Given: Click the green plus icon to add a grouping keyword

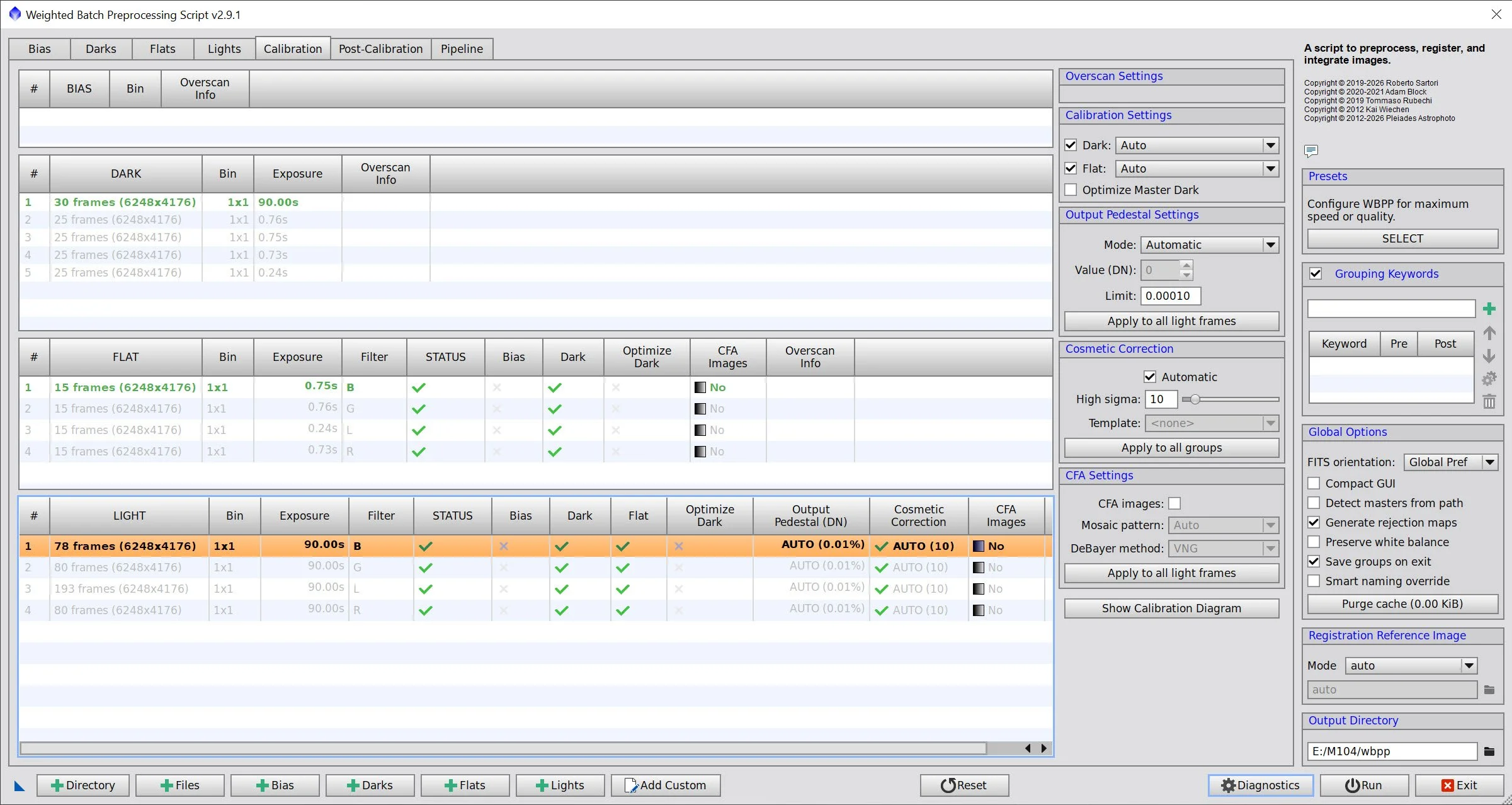Looking at the screenshot, I should point(1489,309).
